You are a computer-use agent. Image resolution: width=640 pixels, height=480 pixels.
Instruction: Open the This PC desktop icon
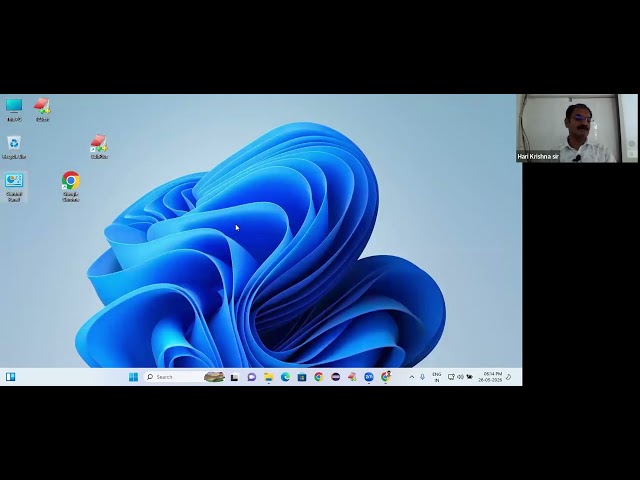coord(14,109)
